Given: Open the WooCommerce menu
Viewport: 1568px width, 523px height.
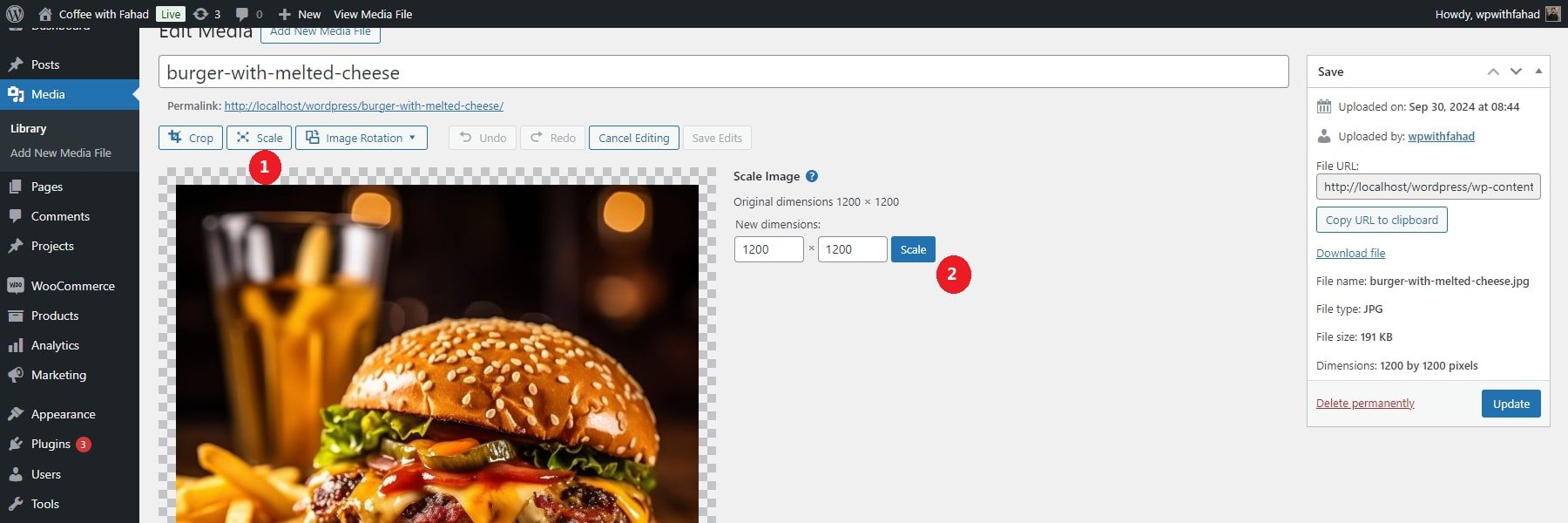Looking at the screenshot, I should pos(72,286).
